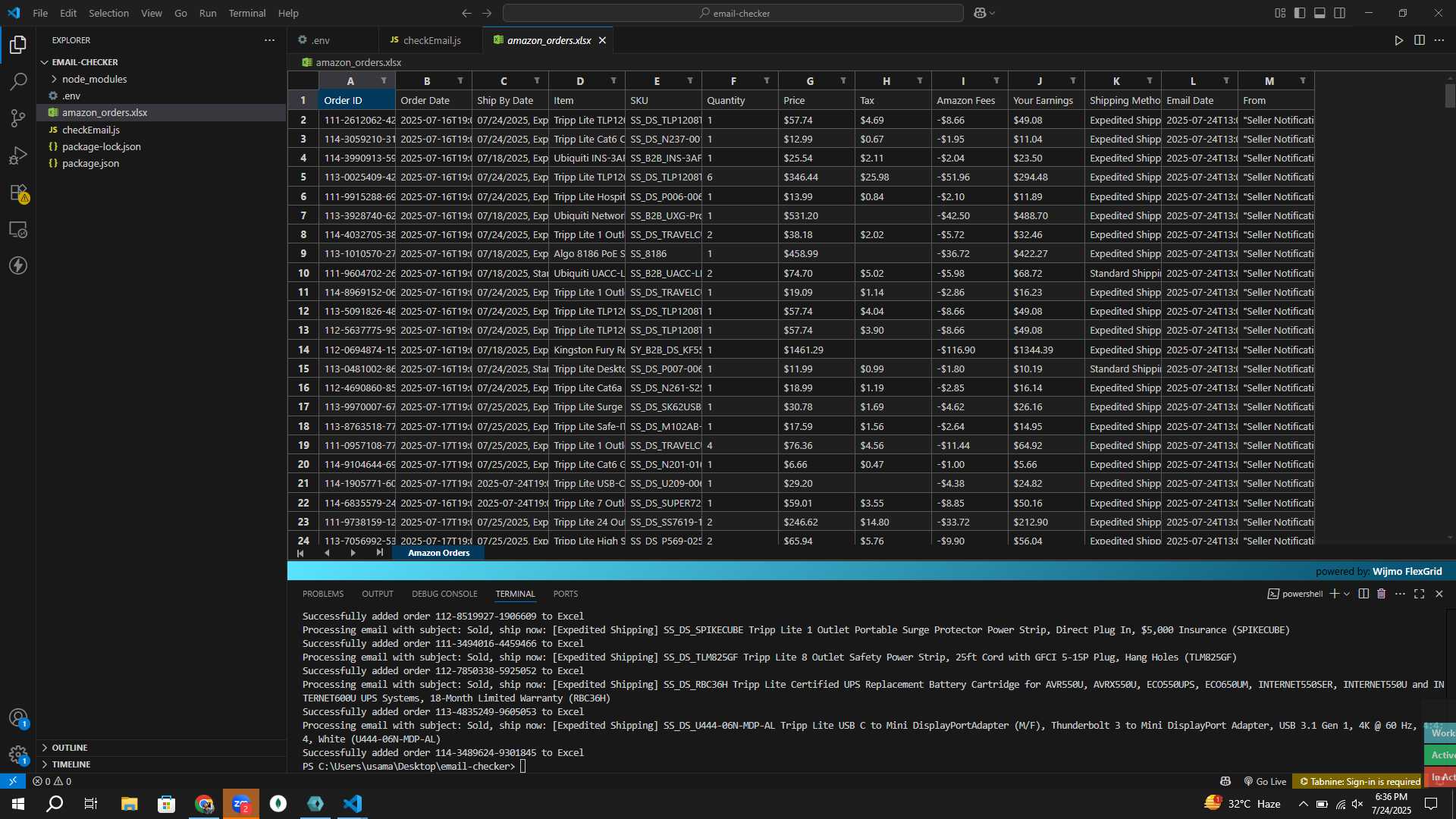The height and width of the screenshot is (819, 1456).
Task: Toggle the Secondary Side Bar layout button
Action: (1340, 13)
